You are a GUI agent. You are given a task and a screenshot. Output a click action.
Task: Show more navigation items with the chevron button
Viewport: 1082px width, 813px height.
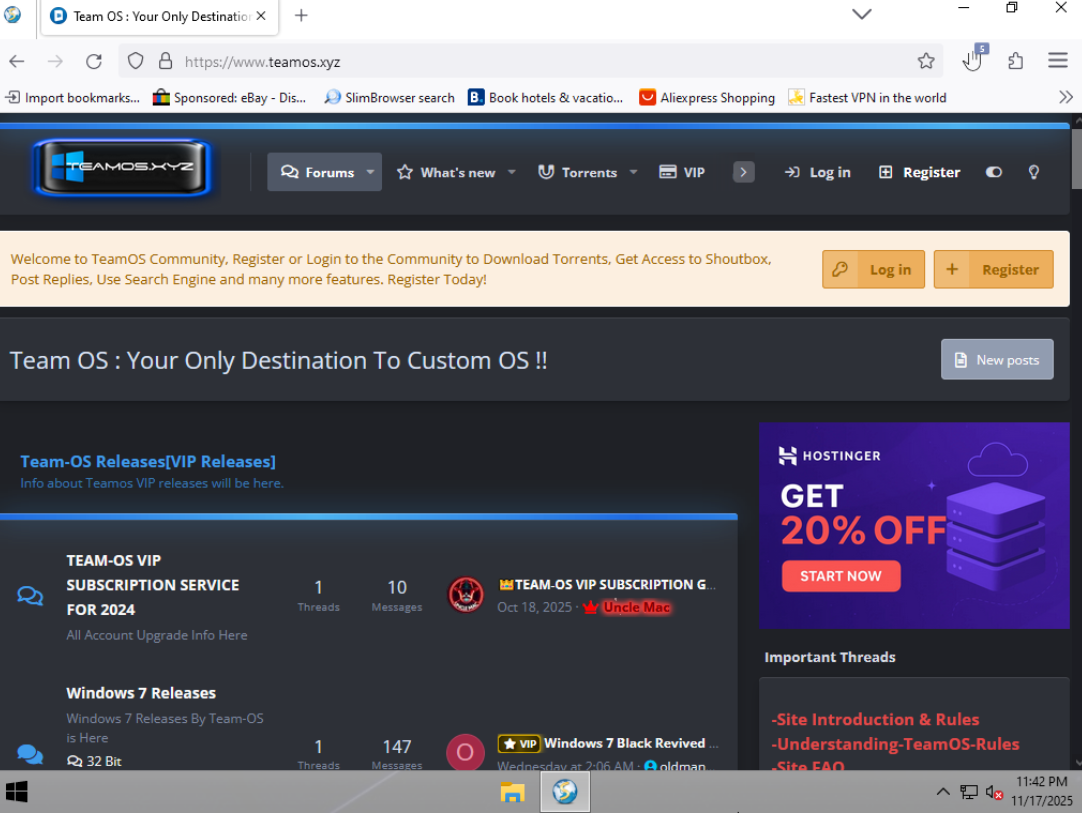[x=743, y=172]
